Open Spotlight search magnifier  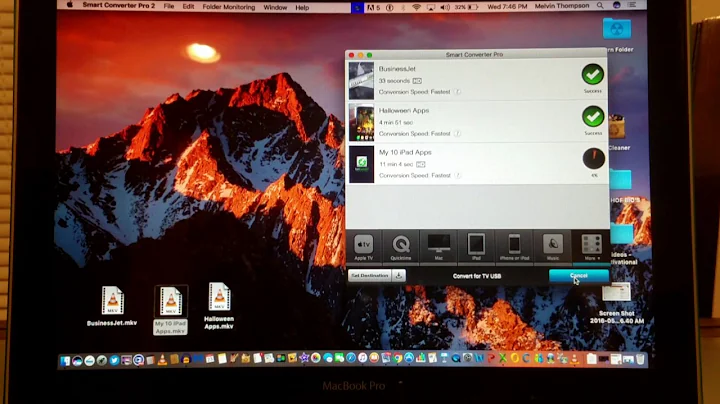tap(600, 6)
